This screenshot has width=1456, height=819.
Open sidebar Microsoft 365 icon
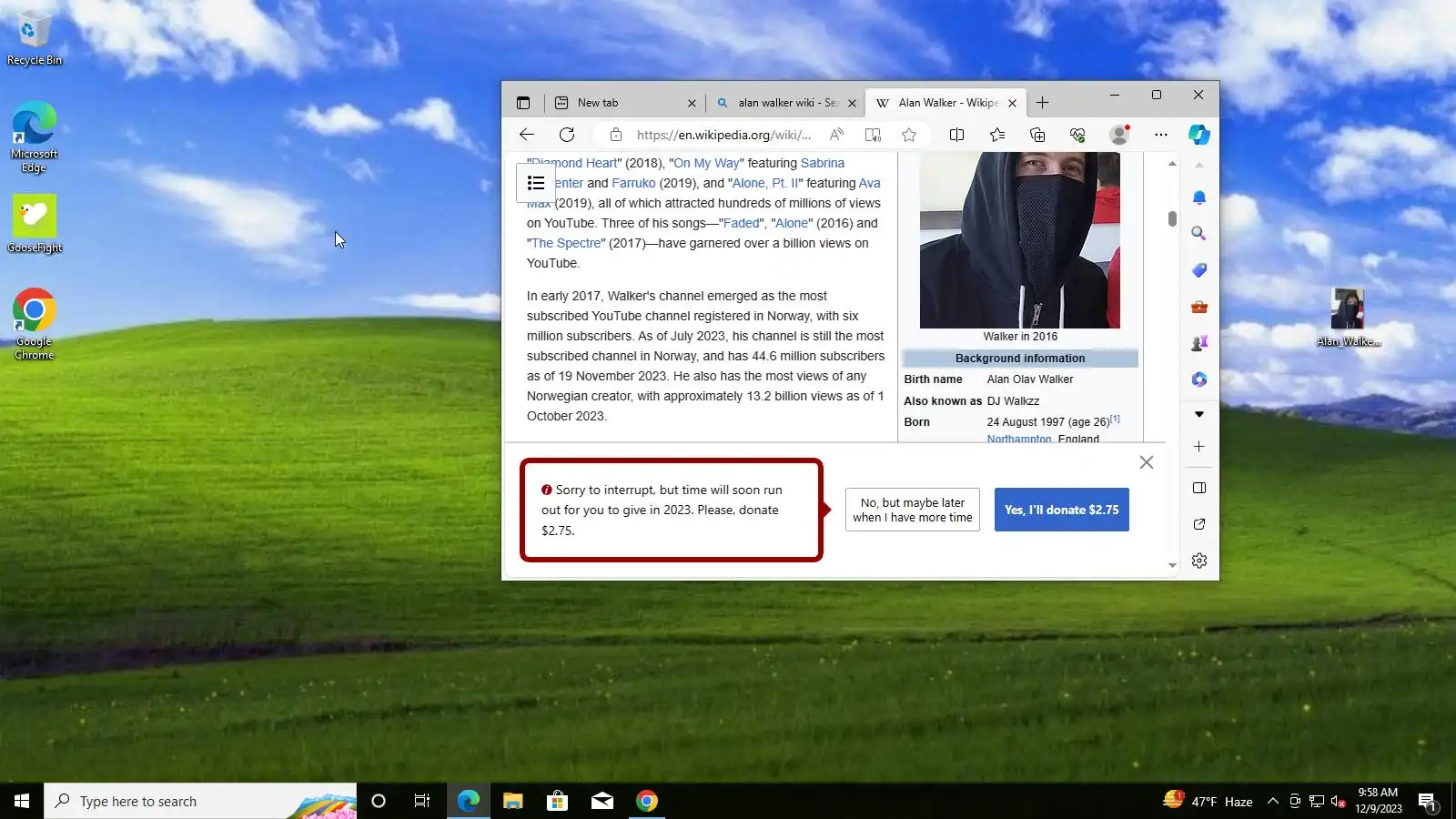coord(1199,379)
